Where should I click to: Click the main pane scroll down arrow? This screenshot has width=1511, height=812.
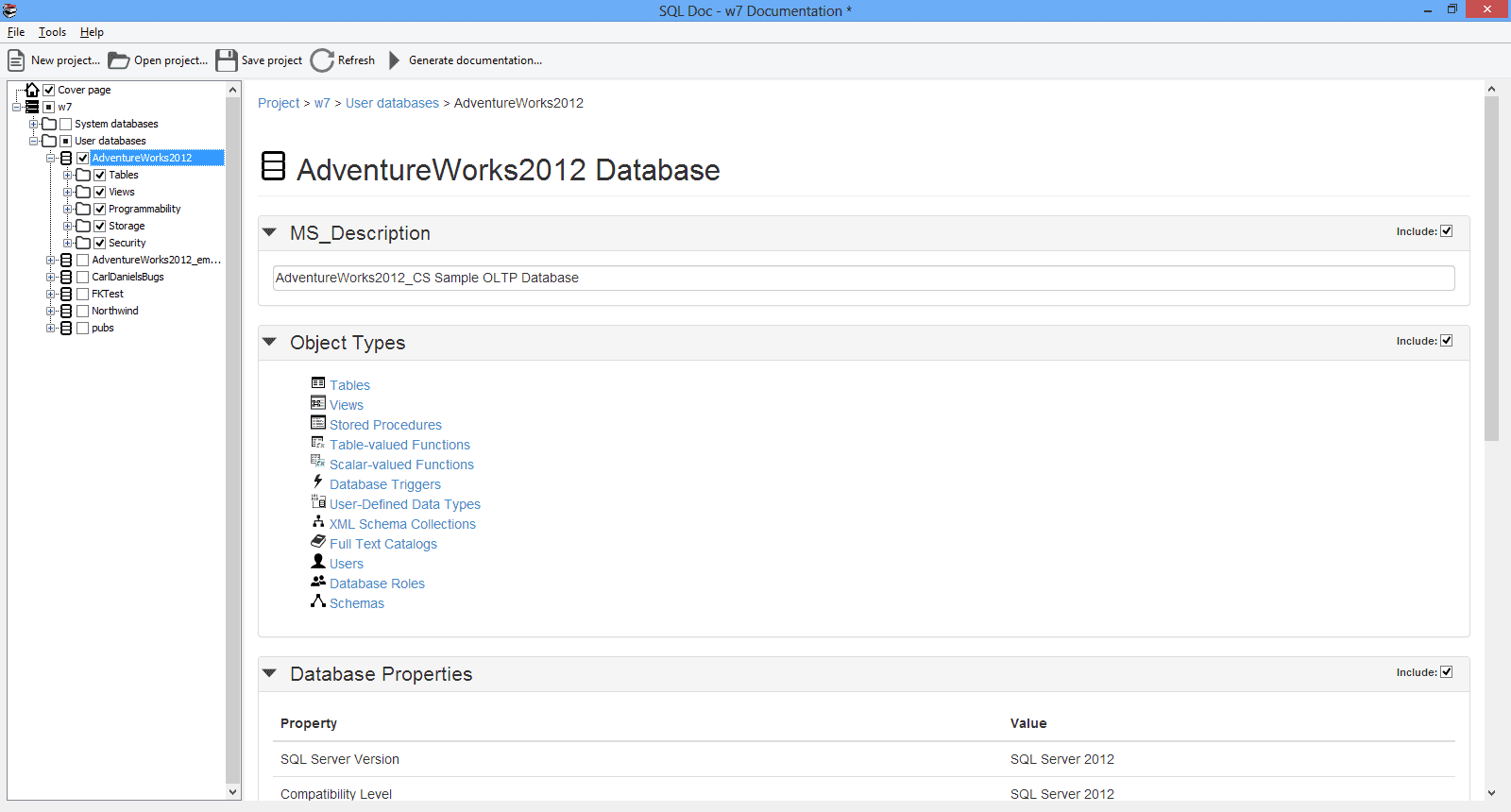[1491, 793]
